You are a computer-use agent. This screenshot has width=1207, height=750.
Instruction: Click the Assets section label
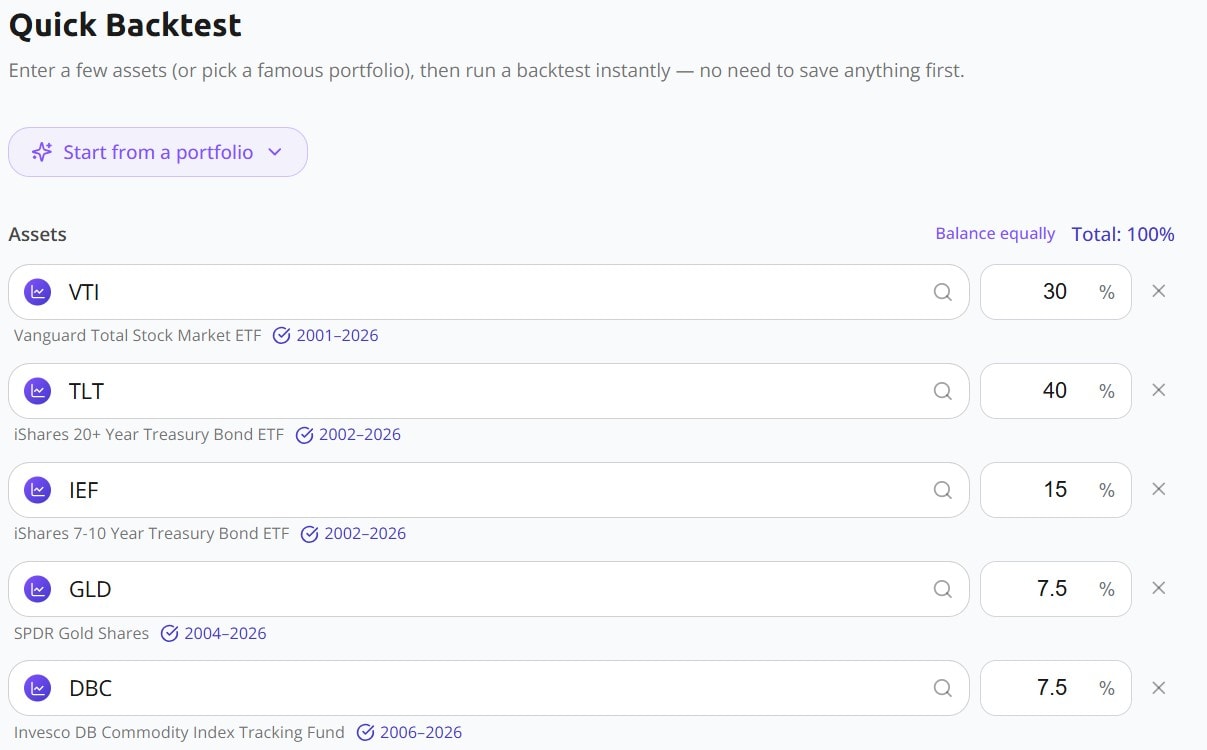(37, 234)
